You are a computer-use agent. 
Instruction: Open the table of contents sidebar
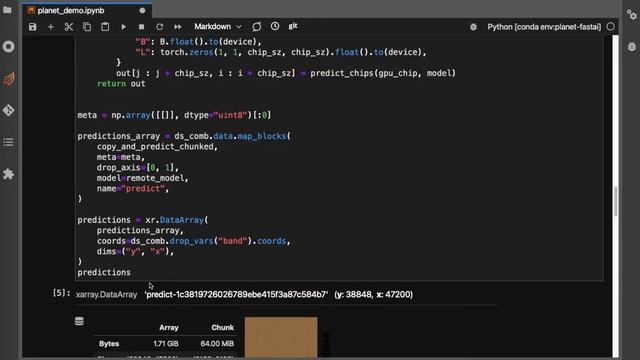[8, 142]
